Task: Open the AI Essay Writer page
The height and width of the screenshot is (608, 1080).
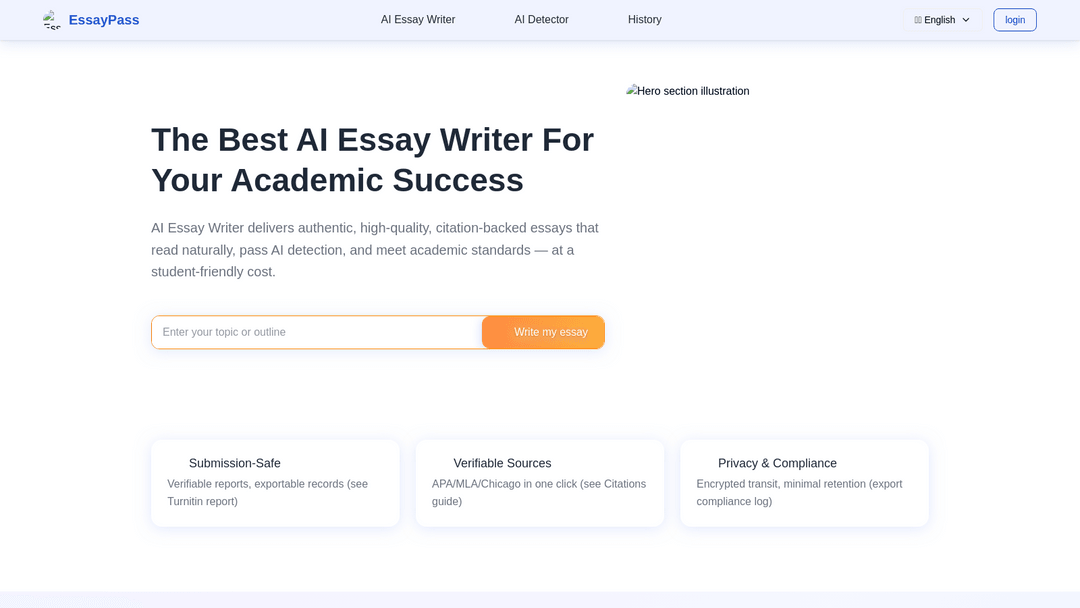Action: (x=417, y=19)
